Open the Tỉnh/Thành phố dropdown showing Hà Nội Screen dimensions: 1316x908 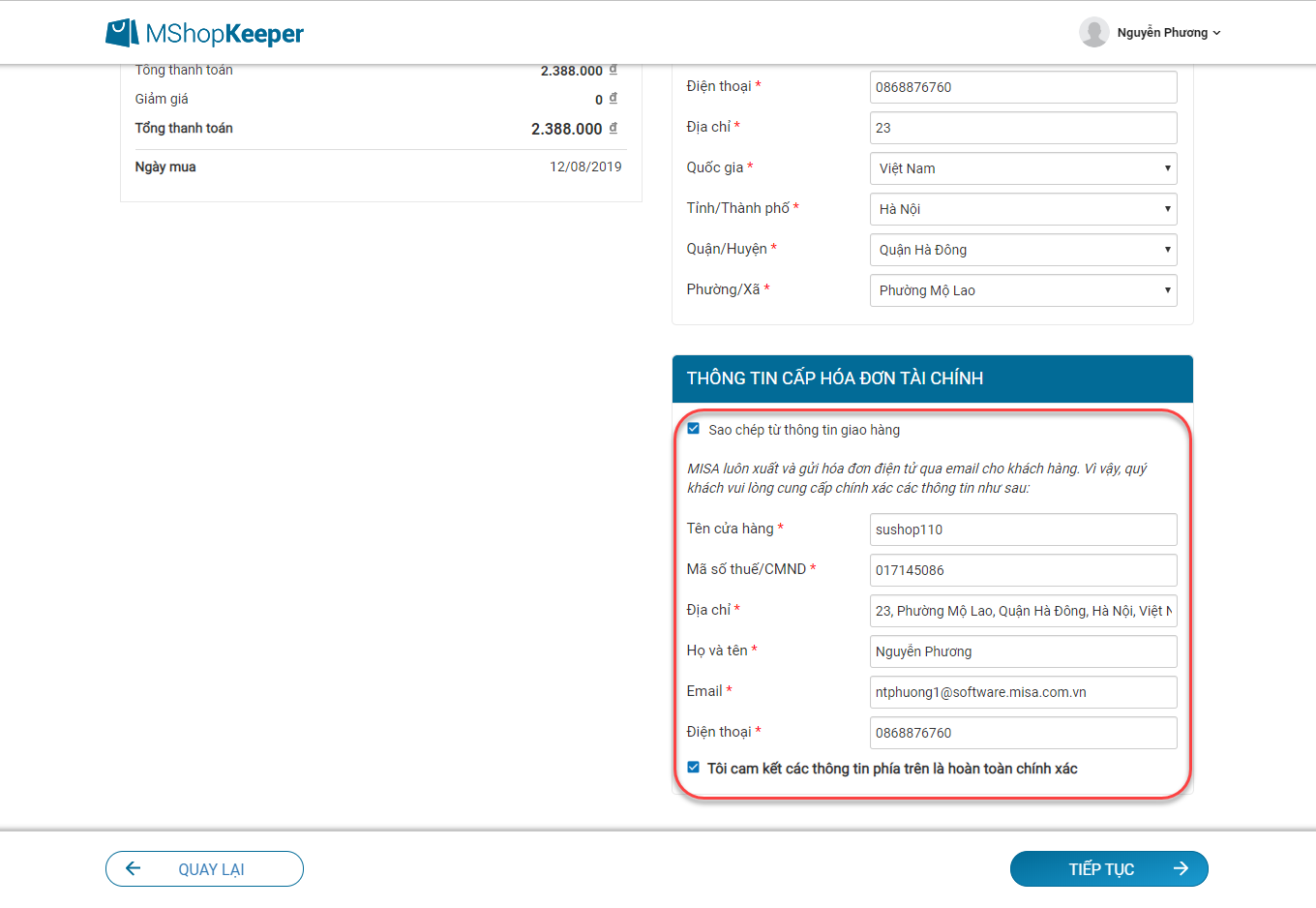[x=1023, y=209]
